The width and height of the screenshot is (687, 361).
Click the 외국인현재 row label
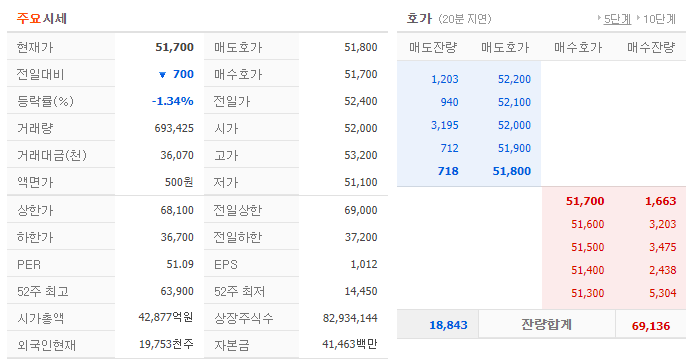[x=46, y=345]
